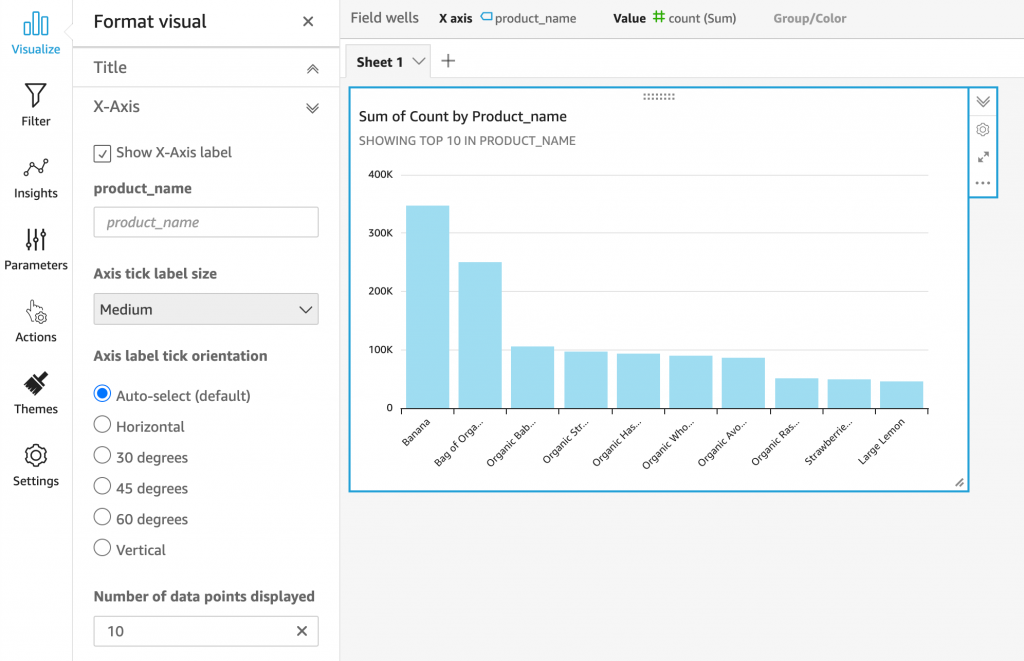Screen dimensions: 1024x661
Task: Expand the Title section
Action: tap(312, 68)
